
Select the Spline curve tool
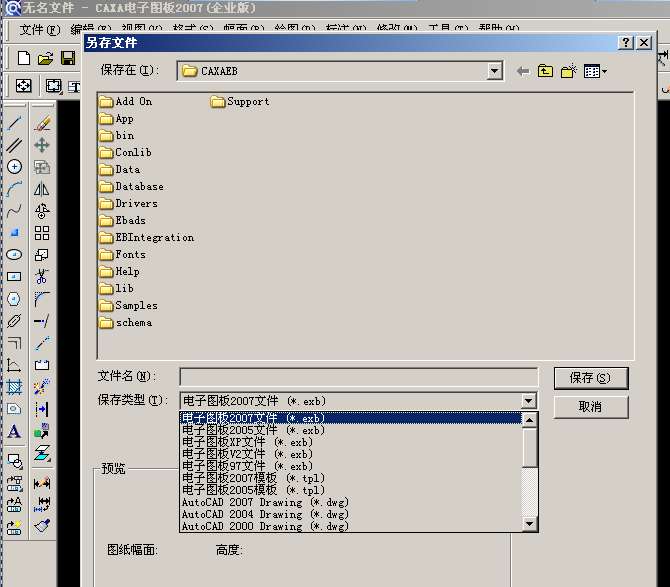click(x=14, y=211)
